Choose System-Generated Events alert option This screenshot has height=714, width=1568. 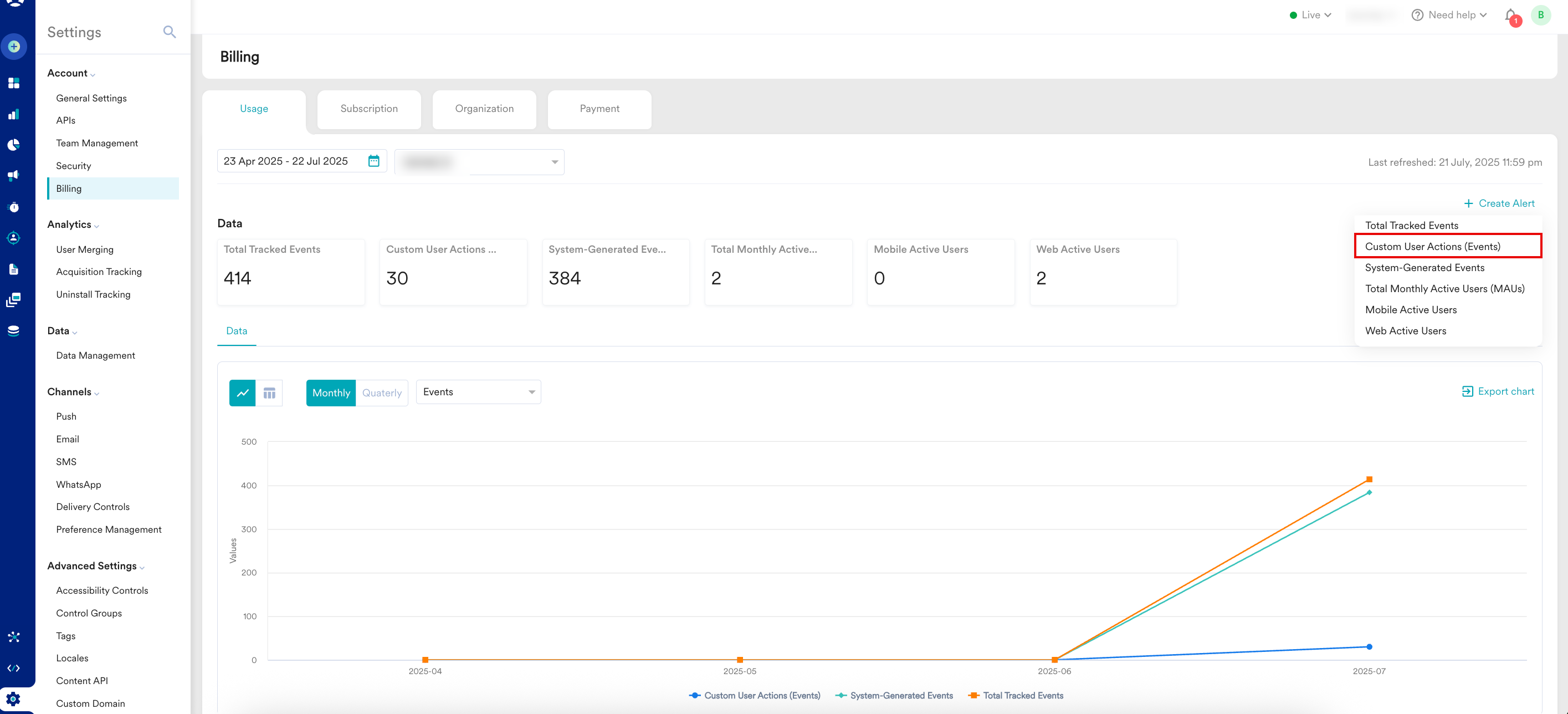[1448, 267]
